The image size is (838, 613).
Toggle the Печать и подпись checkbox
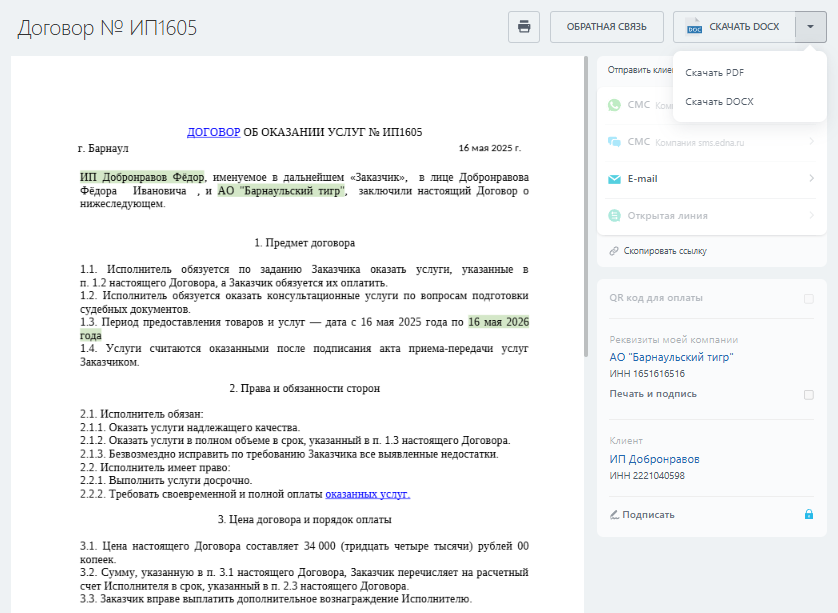coord(808,394)
